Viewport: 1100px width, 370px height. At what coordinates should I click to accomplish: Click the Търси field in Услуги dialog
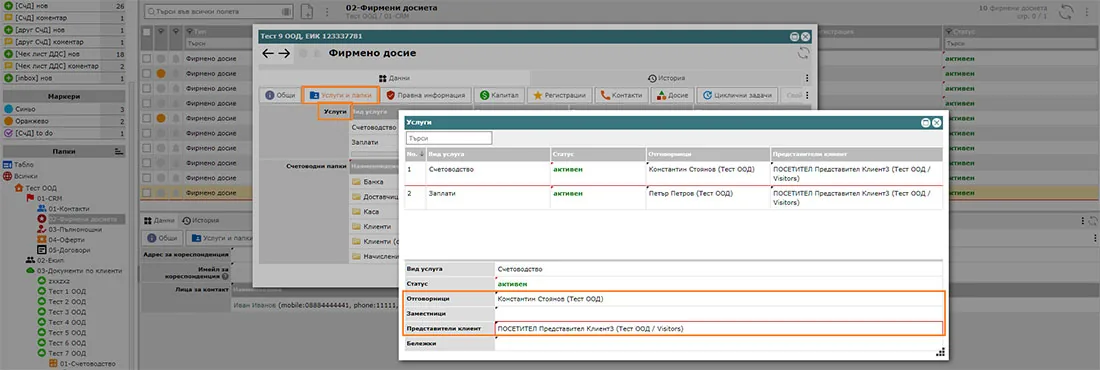click(x=449, y=138)
